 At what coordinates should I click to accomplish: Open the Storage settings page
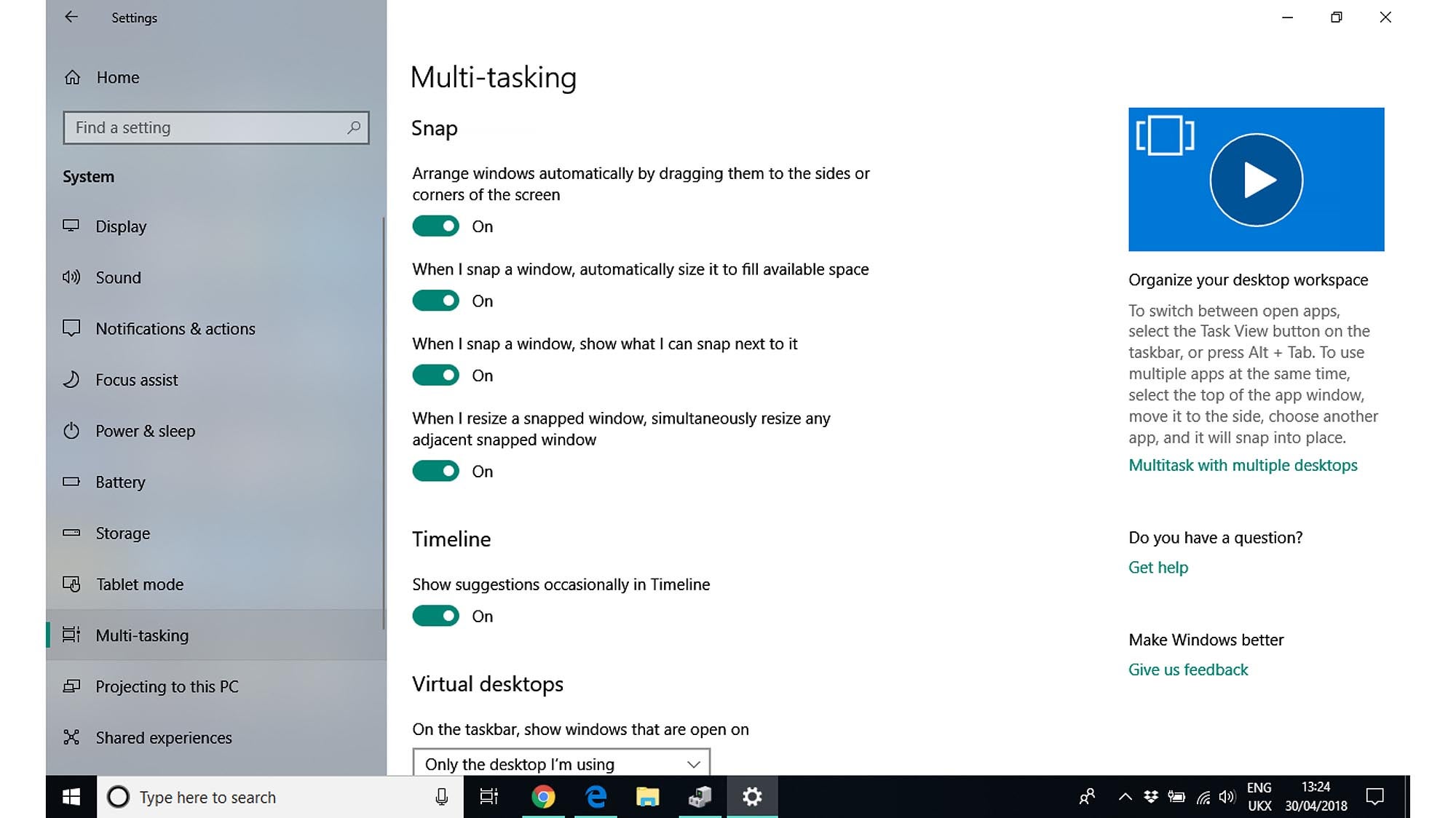(215, 533)
